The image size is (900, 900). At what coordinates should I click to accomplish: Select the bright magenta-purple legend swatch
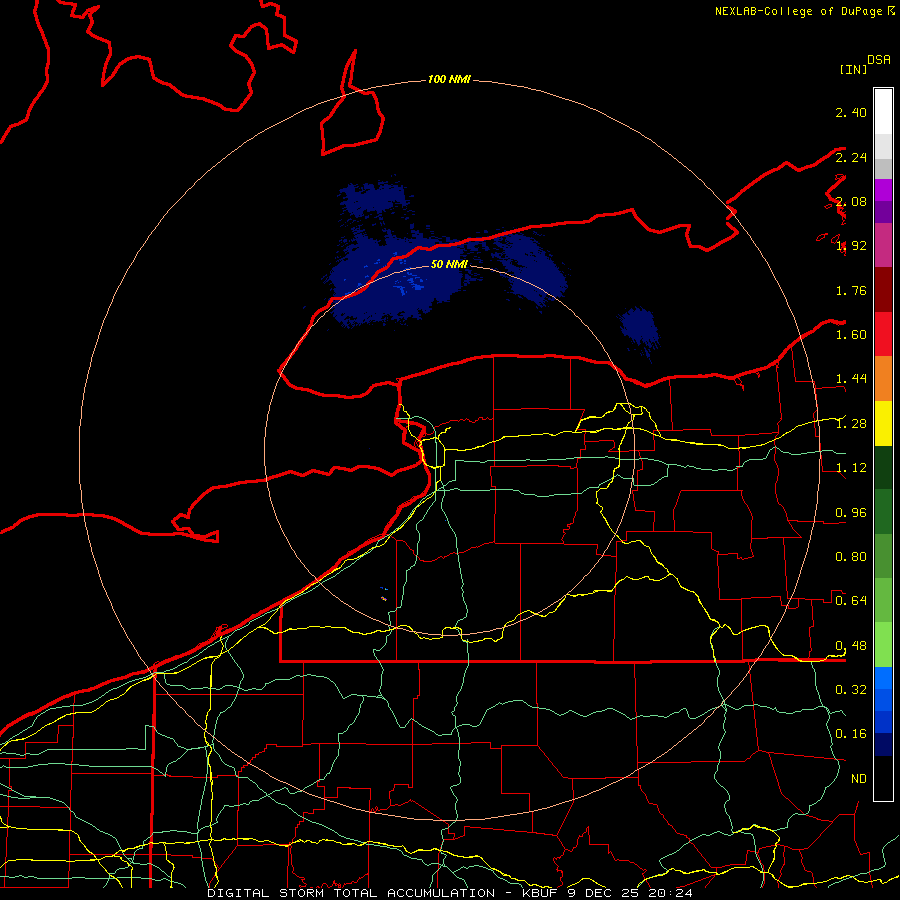coord(883,190)
